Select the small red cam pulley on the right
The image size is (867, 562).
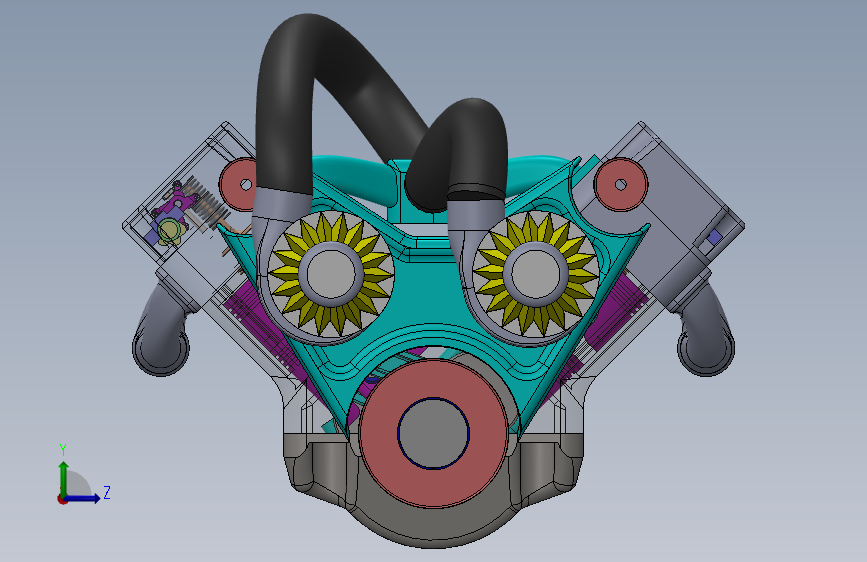(620, 184)
